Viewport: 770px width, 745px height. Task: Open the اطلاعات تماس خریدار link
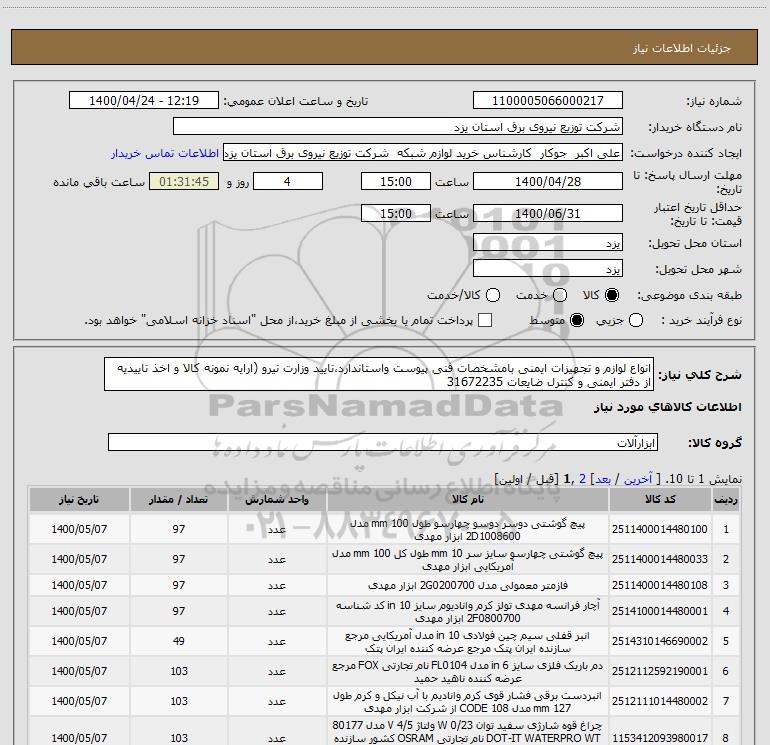165,153
